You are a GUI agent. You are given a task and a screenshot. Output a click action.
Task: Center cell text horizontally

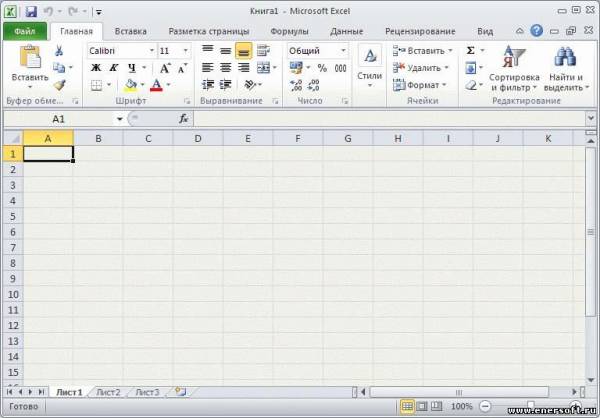coord(225,68)
